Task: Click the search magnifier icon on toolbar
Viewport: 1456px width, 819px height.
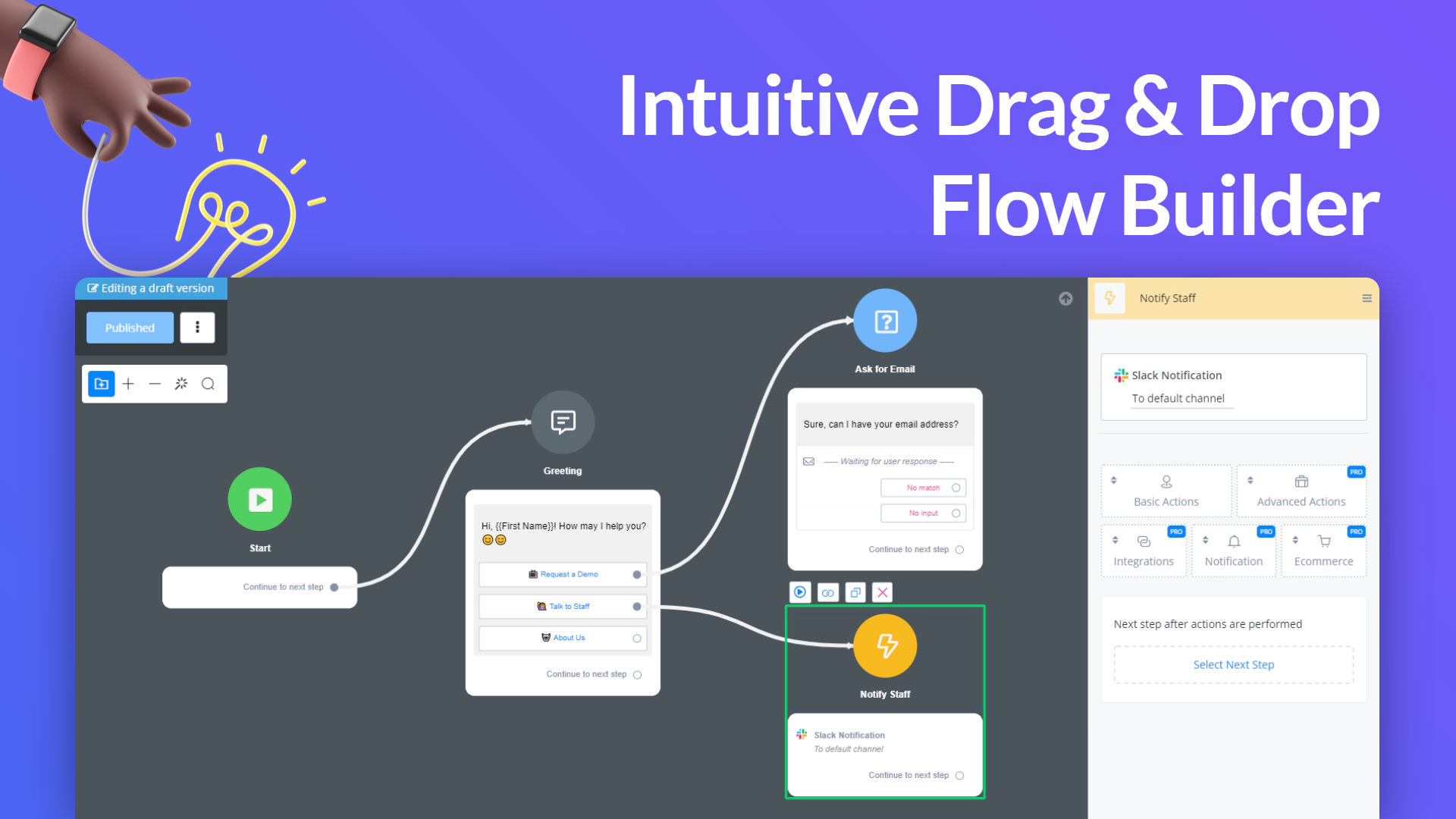Action: [x=206, y=384]
